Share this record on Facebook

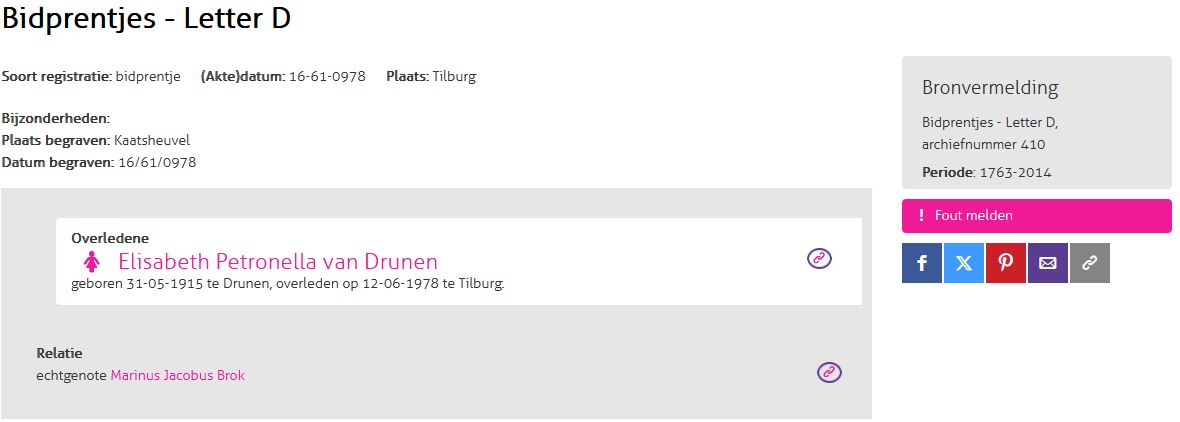coord(921,263)
